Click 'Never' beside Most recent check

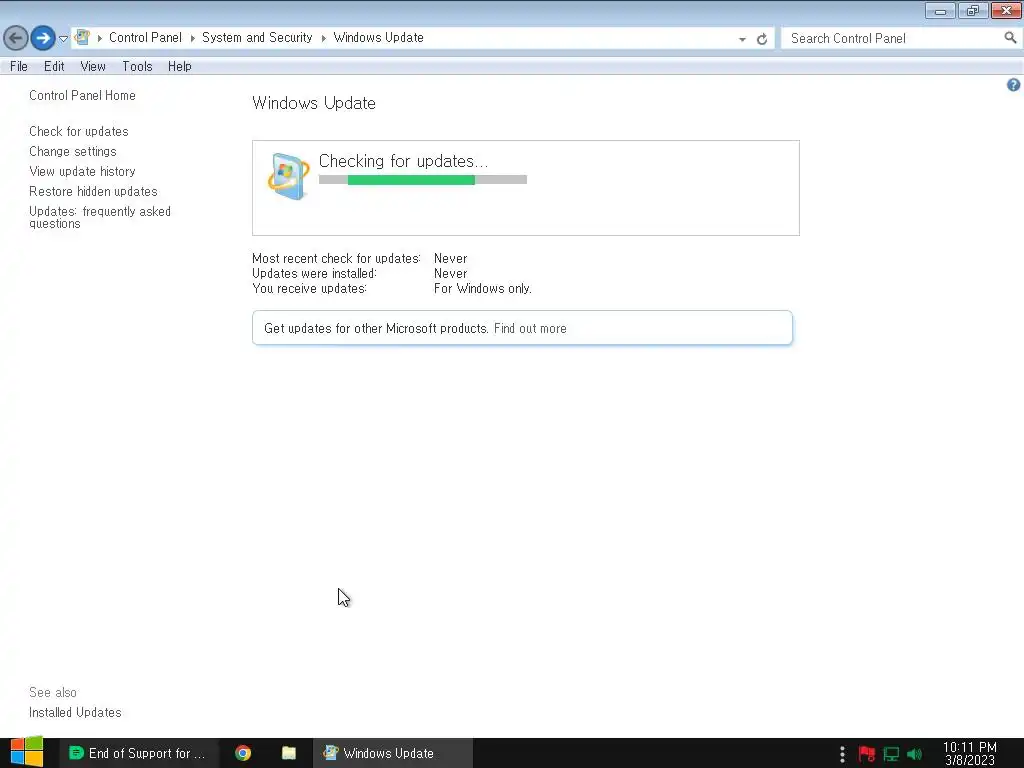coord(451,259)
